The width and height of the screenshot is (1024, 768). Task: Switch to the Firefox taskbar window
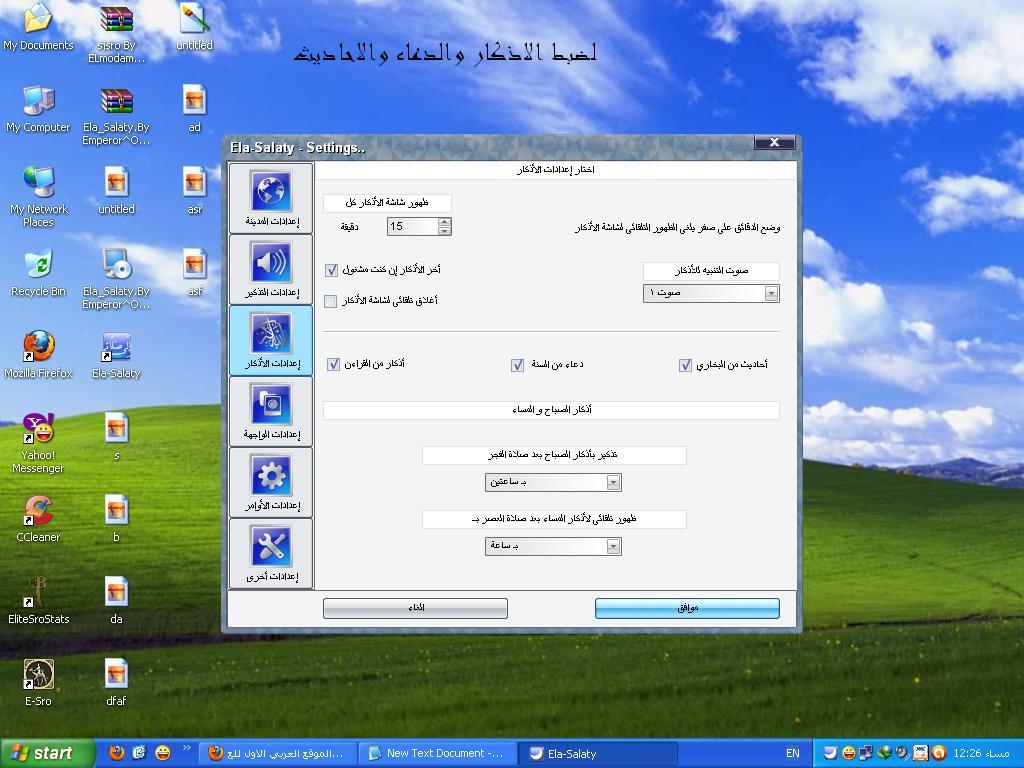(277, 754)
